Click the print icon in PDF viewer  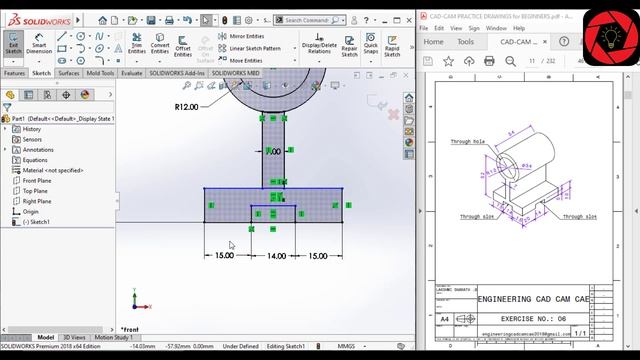pyautogui.click(x=489, y=61)
